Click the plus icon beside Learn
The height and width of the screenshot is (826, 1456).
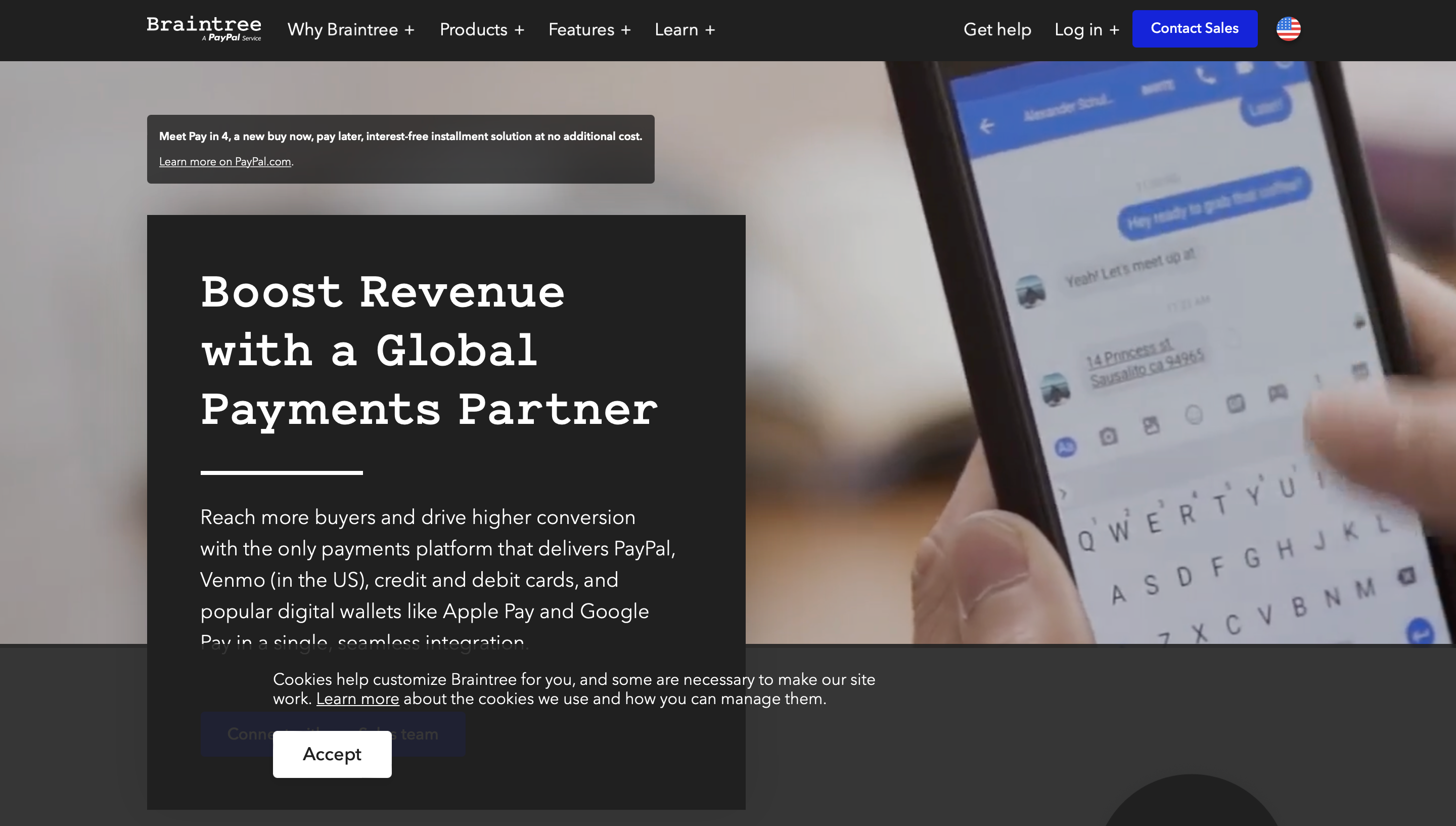coord(710,30)
